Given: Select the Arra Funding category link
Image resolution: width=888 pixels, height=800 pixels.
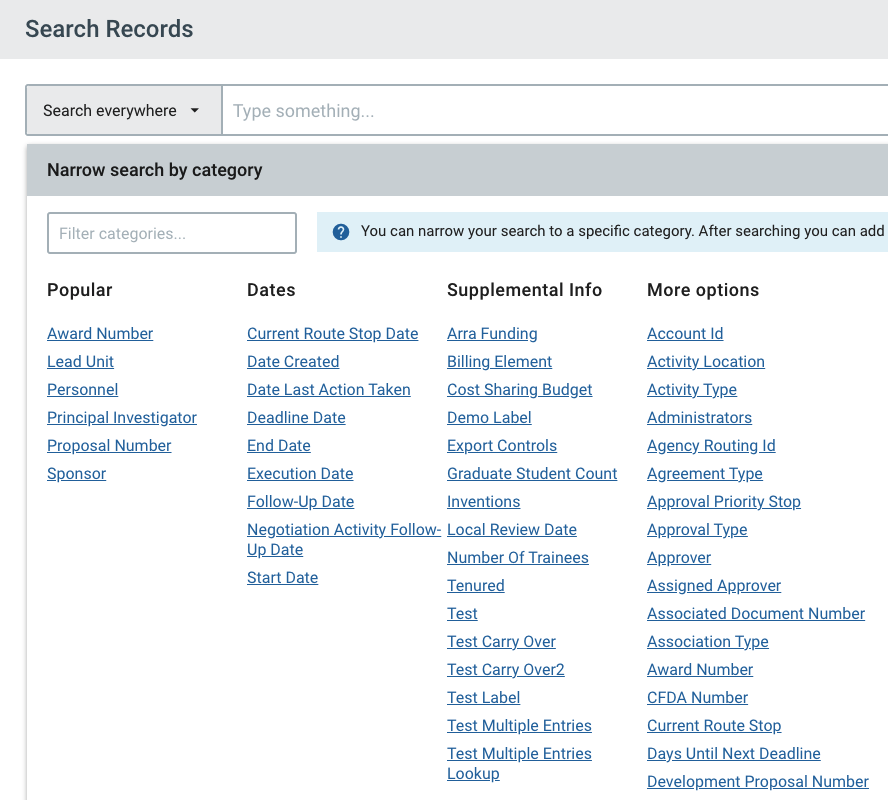Looking at the screenshot, I should pyautogui.click(x=492, y=334).
